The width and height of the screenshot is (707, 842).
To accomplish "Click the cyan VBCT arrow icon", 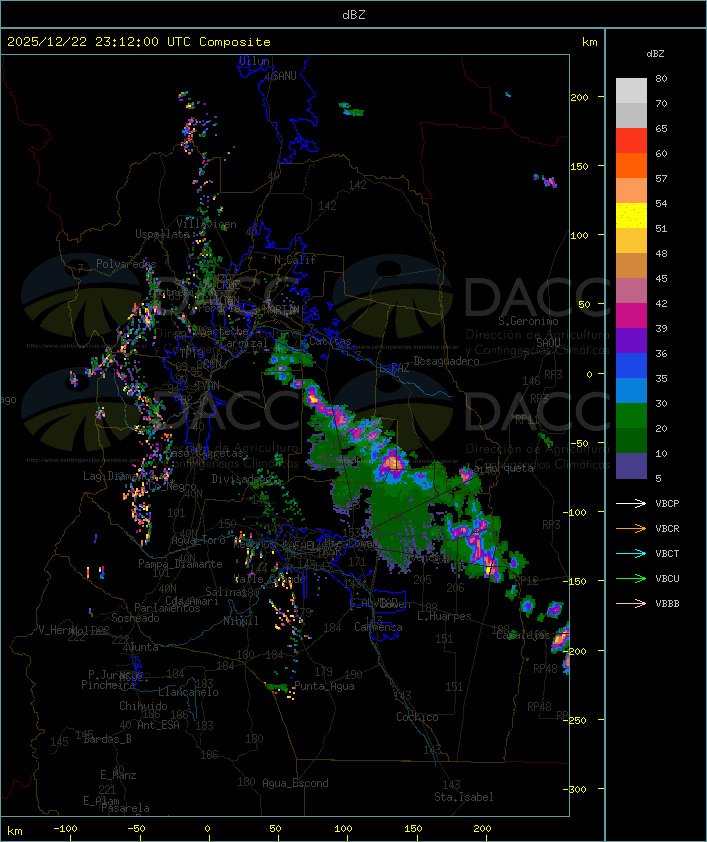I will (x=631, y=553).
